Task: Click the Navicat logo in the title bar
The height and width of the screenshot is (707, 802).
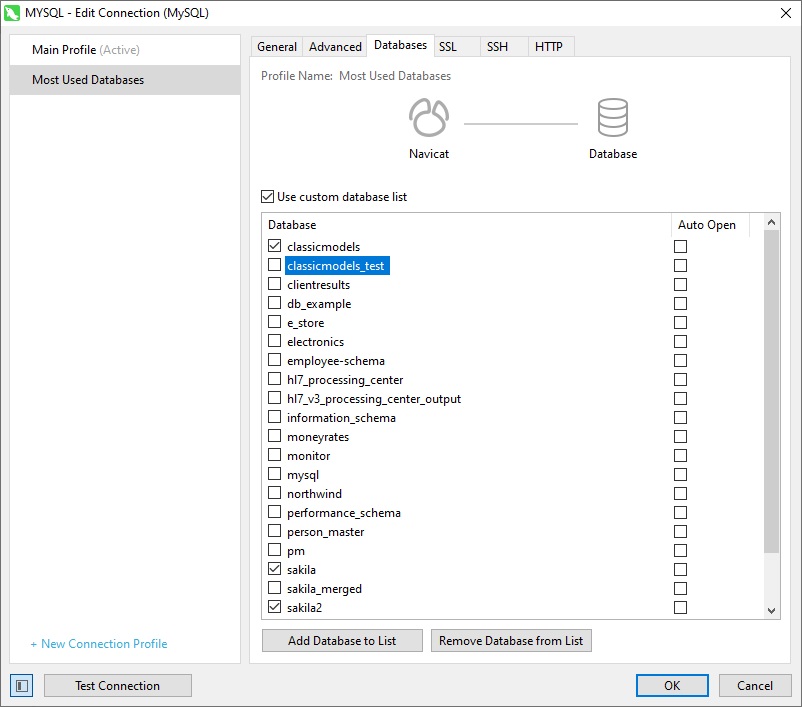Action: point(13,14)
